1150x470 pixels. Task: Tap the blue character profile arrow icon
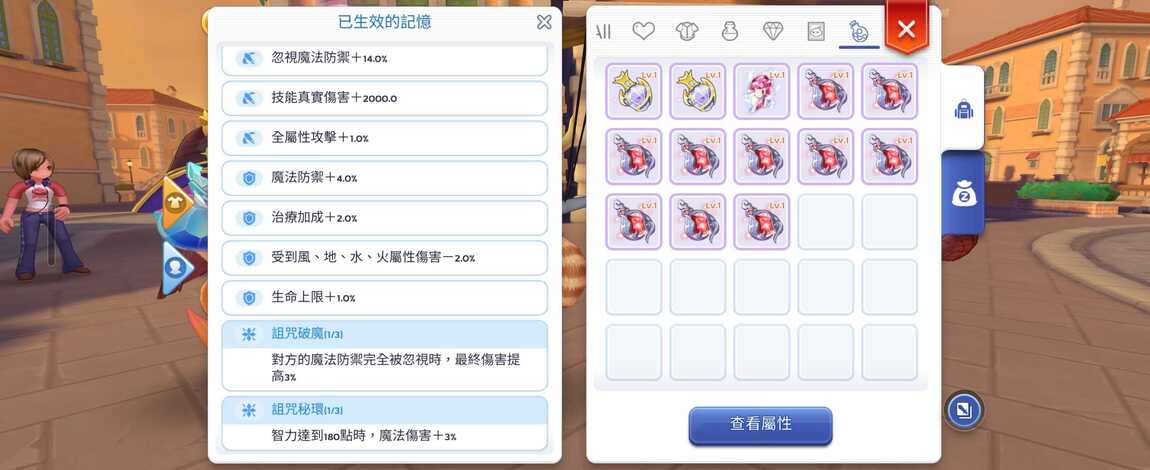(x=176, y=267)
